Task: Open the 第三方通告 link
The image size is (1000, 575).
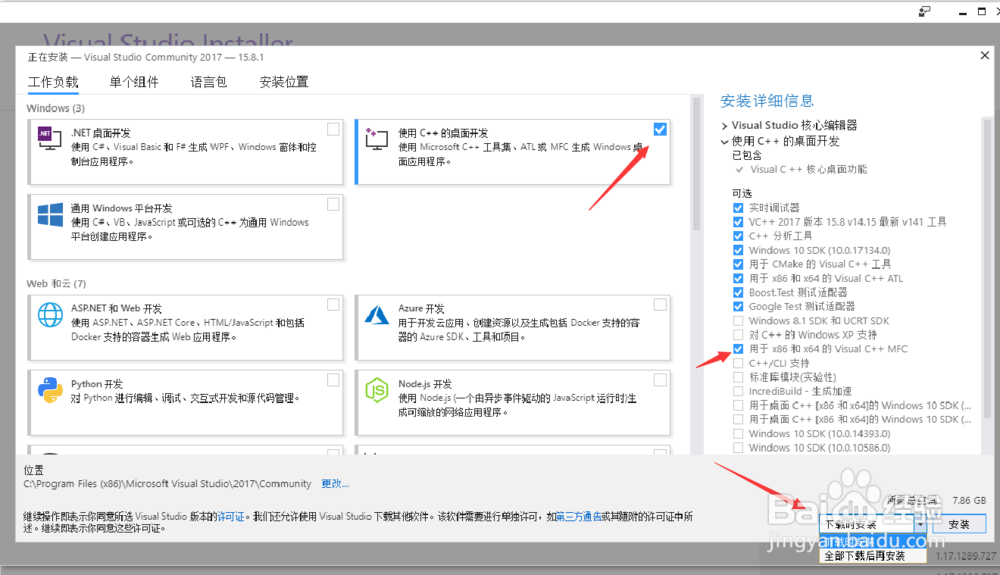Action: (578, 516)
